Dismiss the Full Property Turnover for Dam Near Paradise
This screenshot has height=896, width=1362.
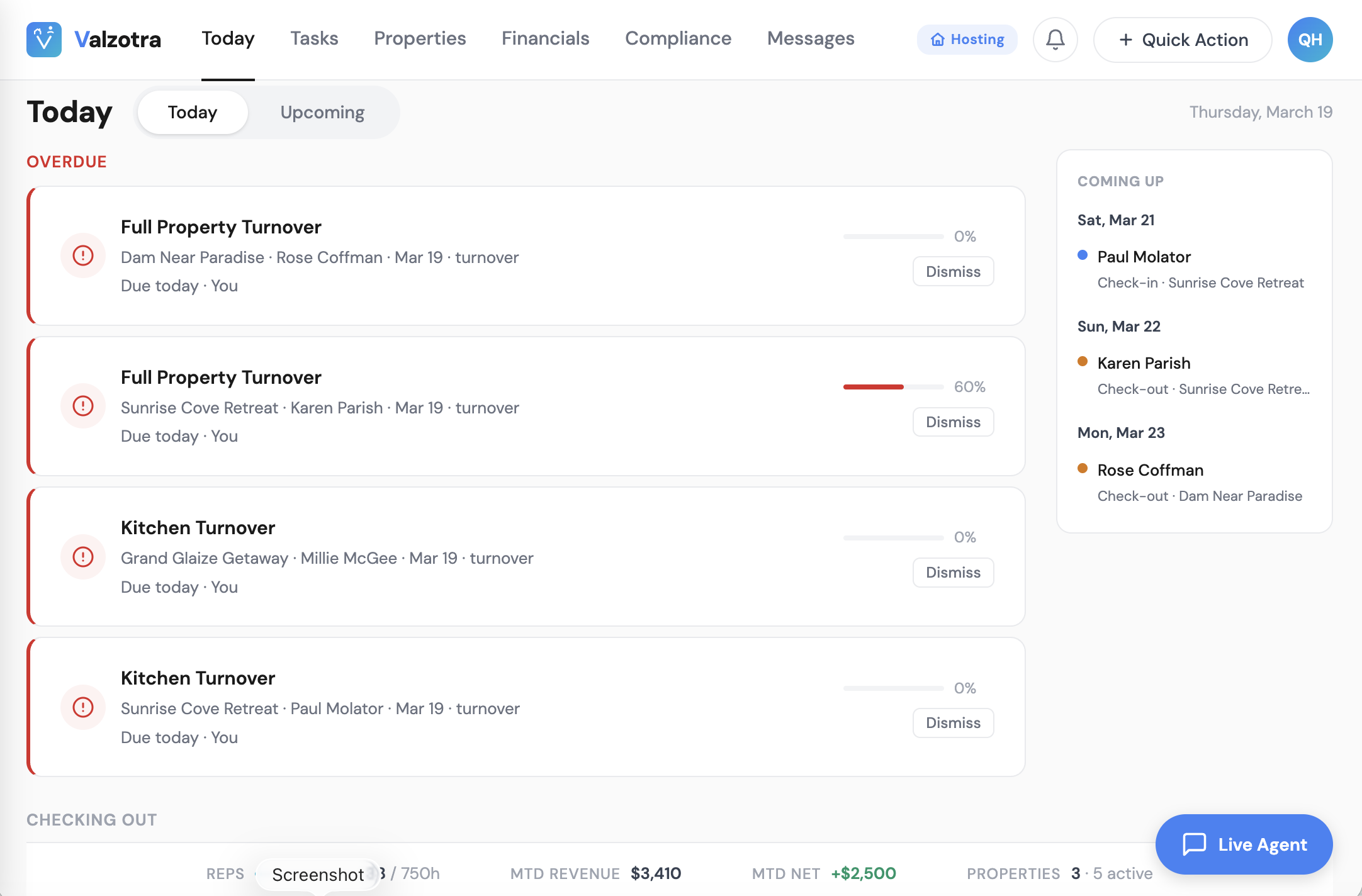(953, 271)
